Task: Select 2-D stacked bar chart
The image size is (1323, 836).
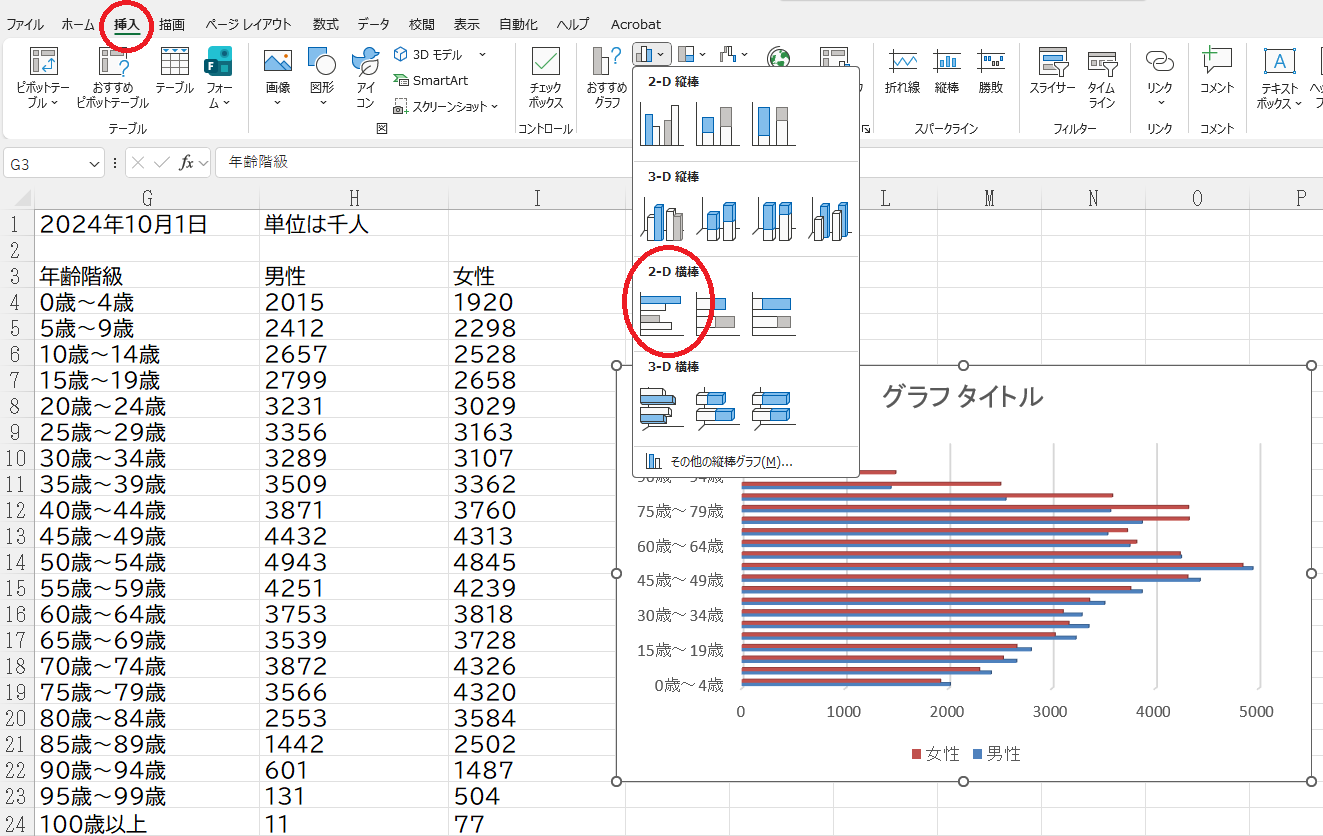Action: point(718,314)
